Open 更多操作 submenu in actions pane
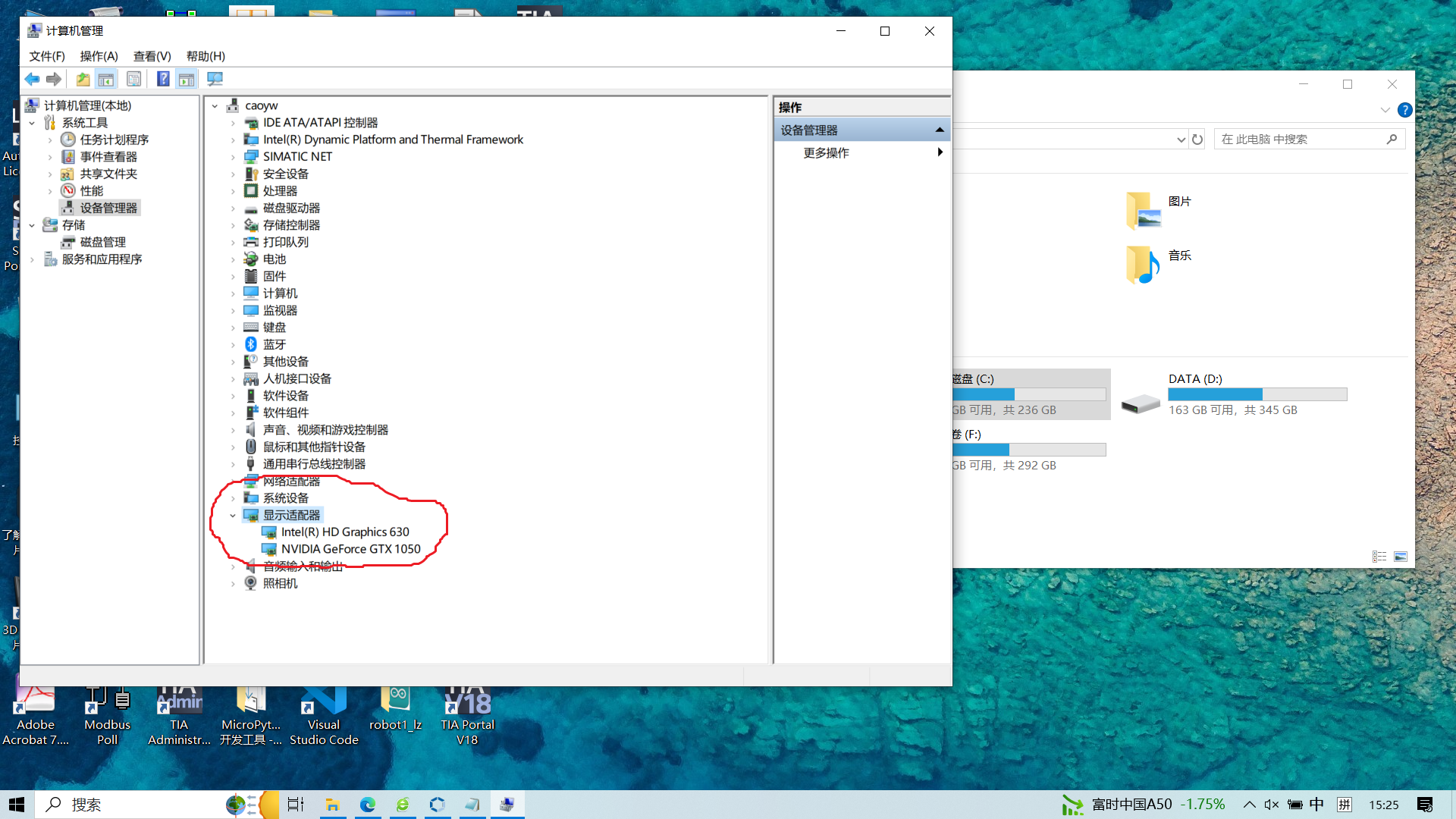Viewport: 1456px width, 819px height. coord(826,153)
